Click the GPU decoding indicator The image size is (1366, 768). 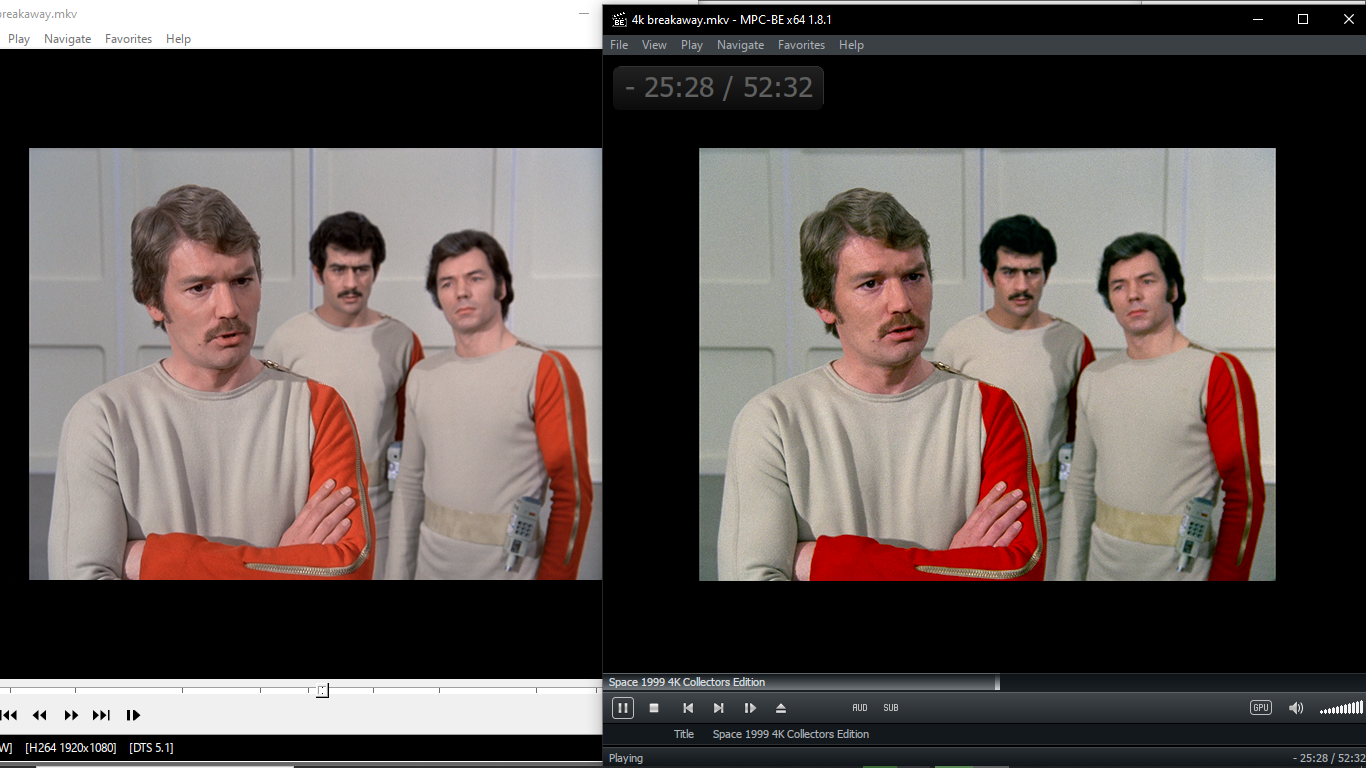[1261, 708]
